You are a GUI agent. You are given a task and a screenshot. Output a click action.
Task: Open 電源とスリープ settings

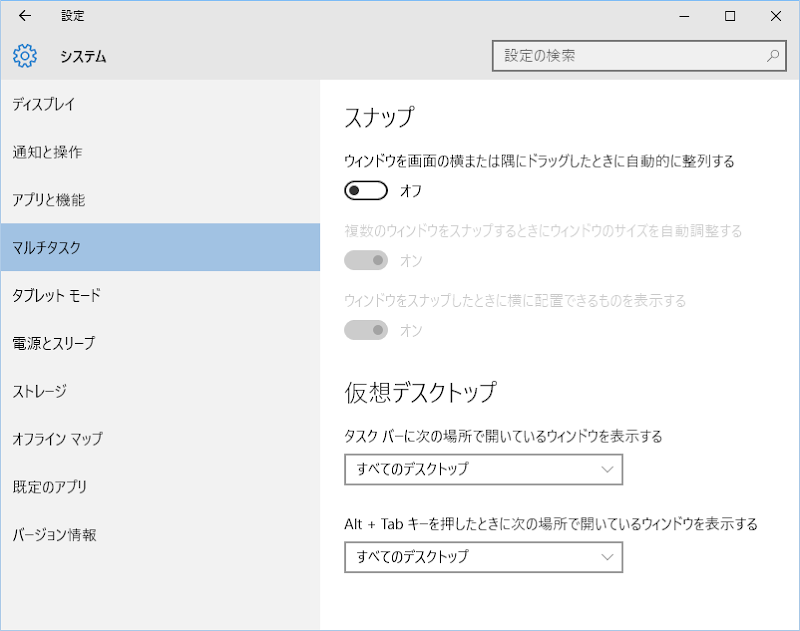(x=54, y=343)
